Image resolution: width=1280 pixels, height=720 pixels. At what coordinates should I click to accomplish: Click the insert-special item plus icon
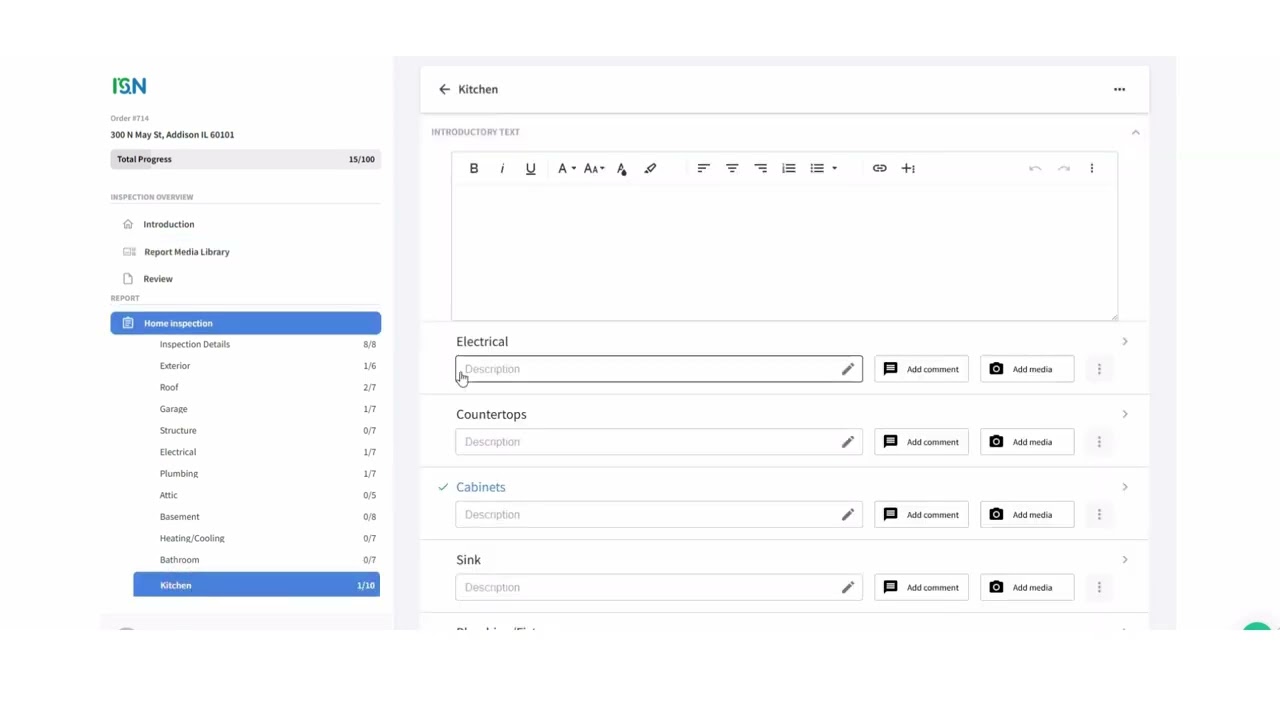click(908, 168)
